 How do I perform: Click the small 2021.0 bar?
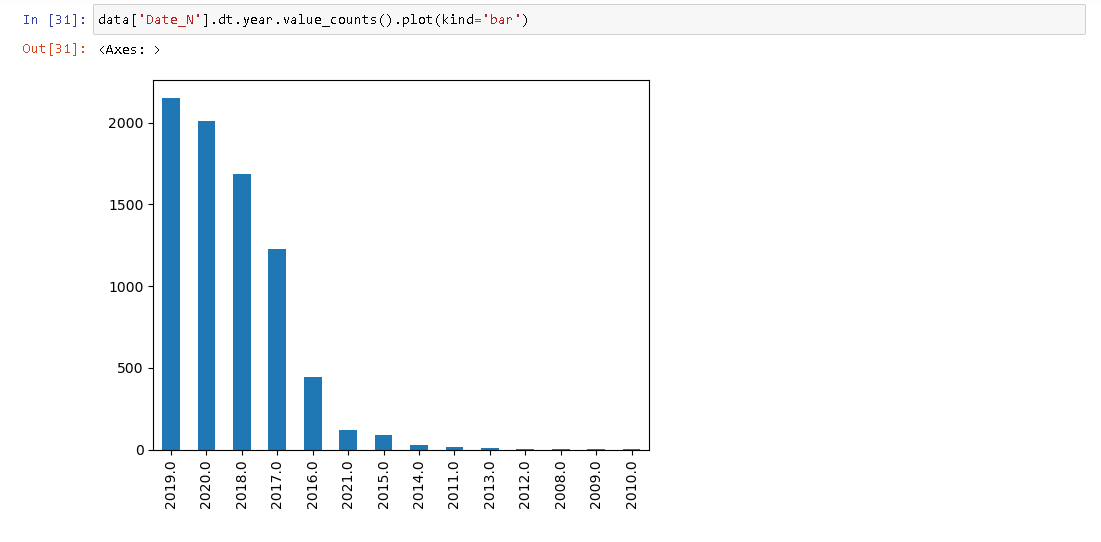pos(348,440)
